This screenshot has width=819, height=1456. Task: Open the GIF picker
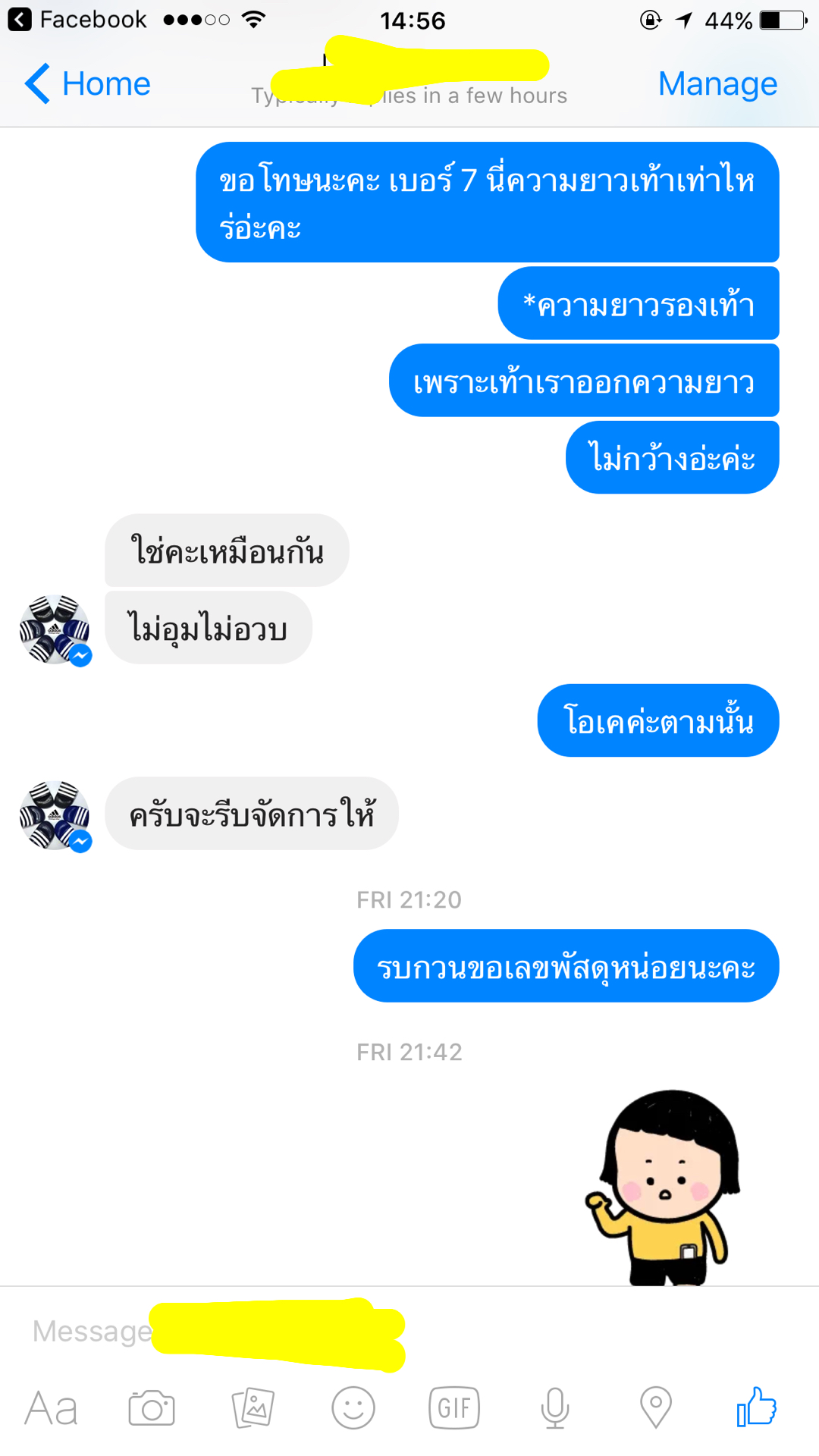454,1408
